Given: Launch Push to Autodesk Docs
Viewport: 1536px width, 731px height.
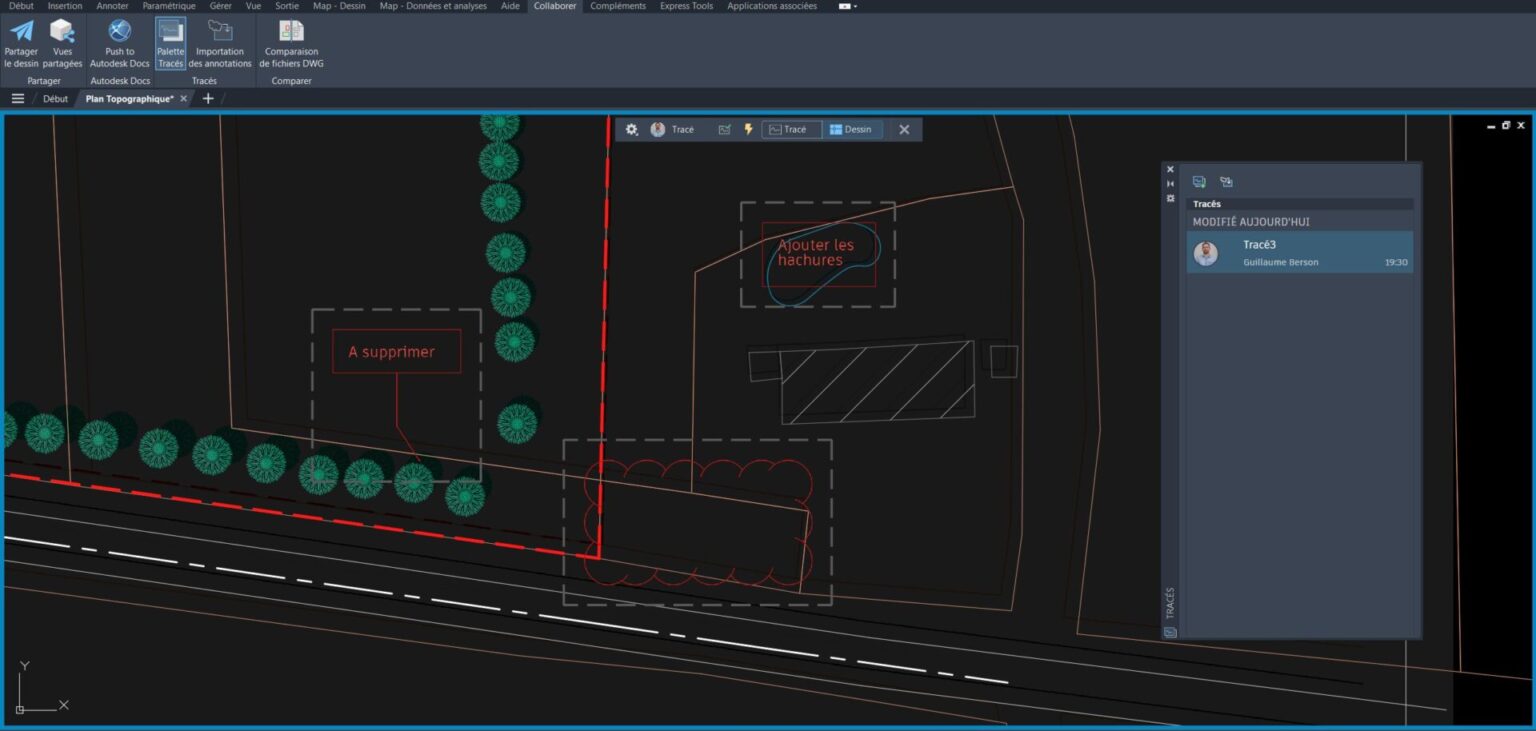Looking at the screenshot, I should [119, 44].
